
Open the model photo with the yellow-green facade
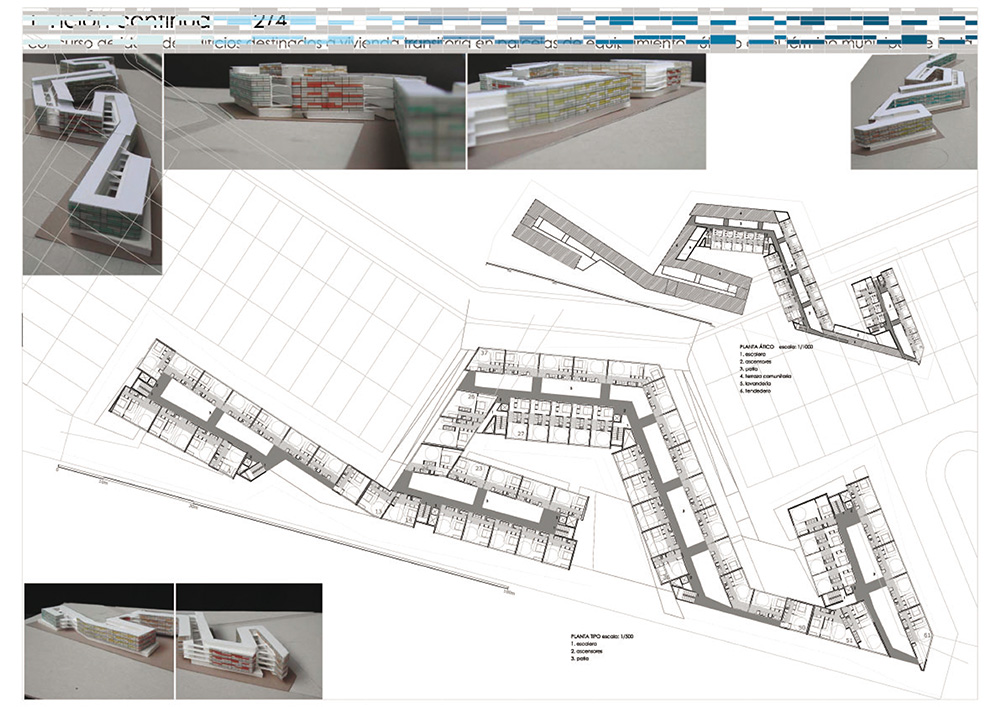click(587, 111)
